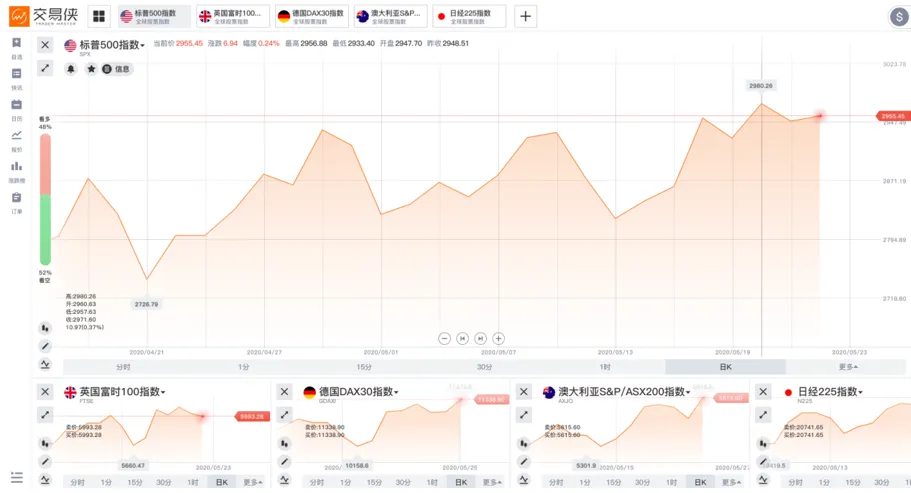Zoom in main chart with plus button
Screen dimensions: 911x493
[498, 339]
